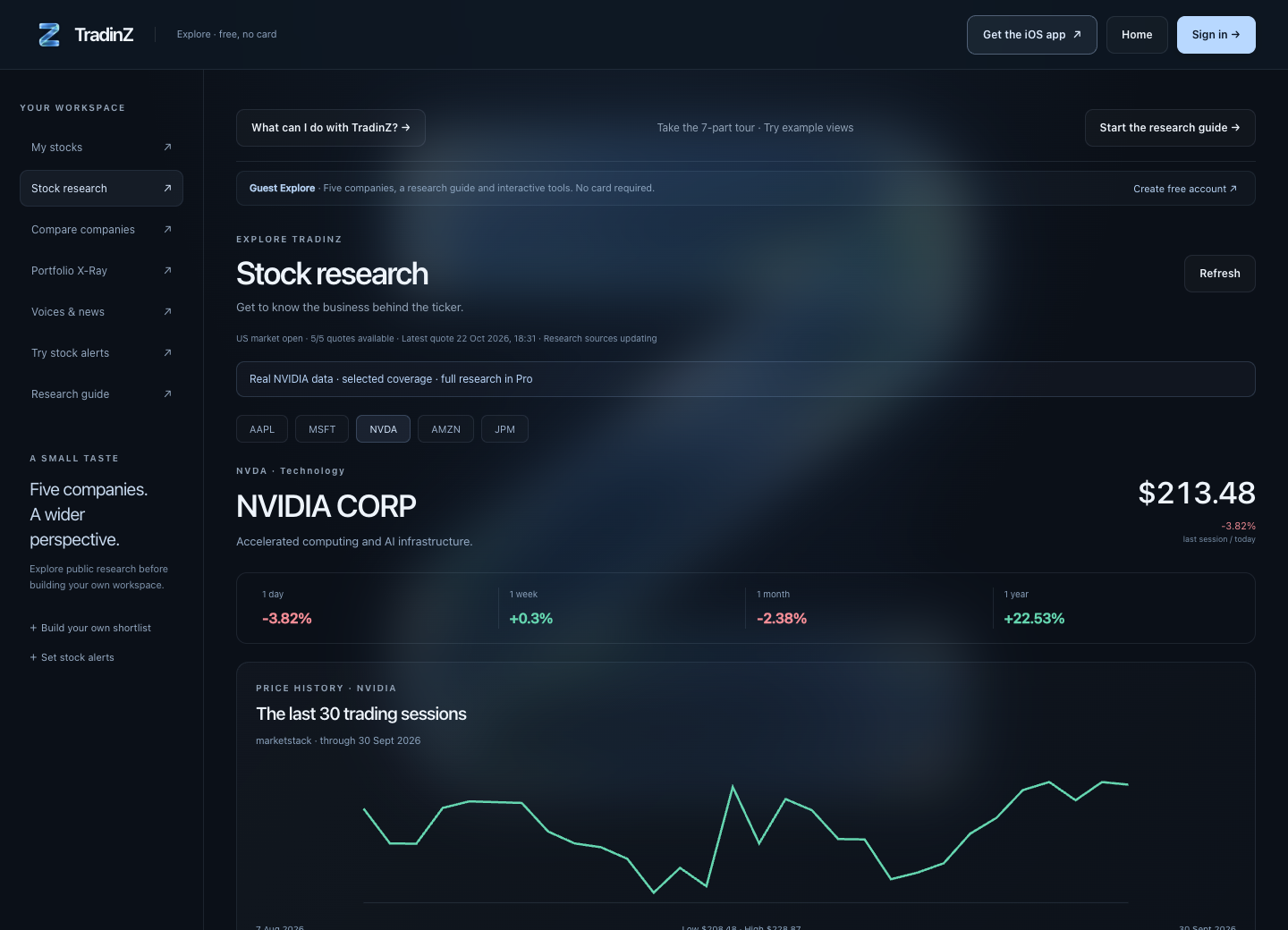Click the Guest Explore label
The width and height of the screenshot is (1288, 930).
click(282, 188)
